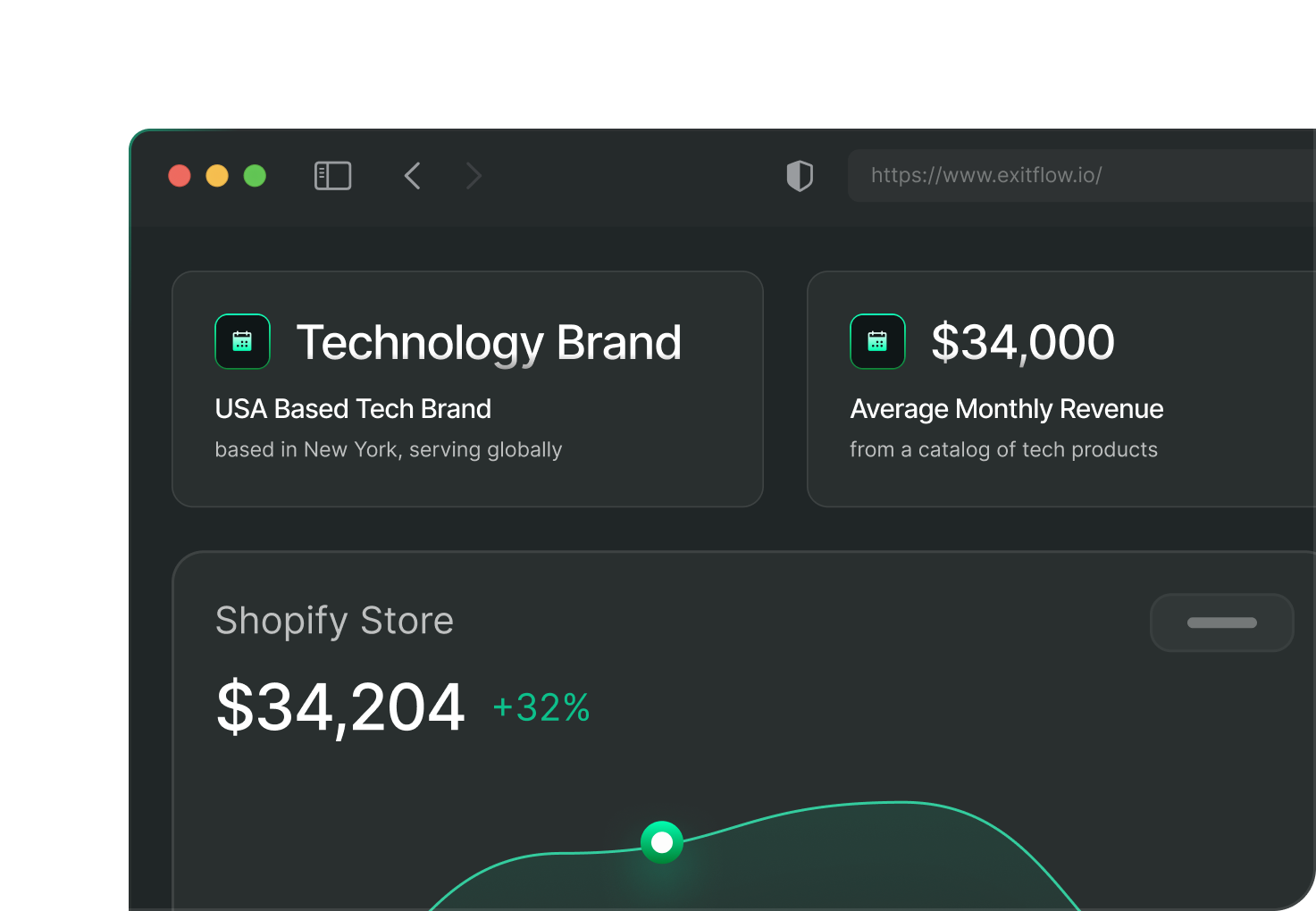
Task: Select the calendar icon on Technology Brand card
Action: [242, 341]
